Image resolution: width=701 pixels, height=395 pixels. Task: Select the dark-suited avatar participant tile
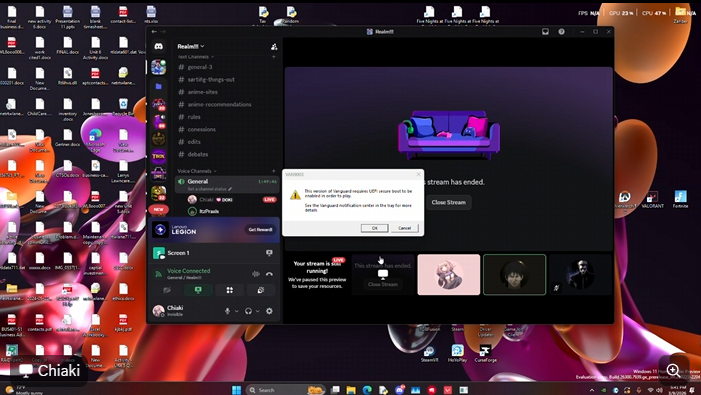580,275
